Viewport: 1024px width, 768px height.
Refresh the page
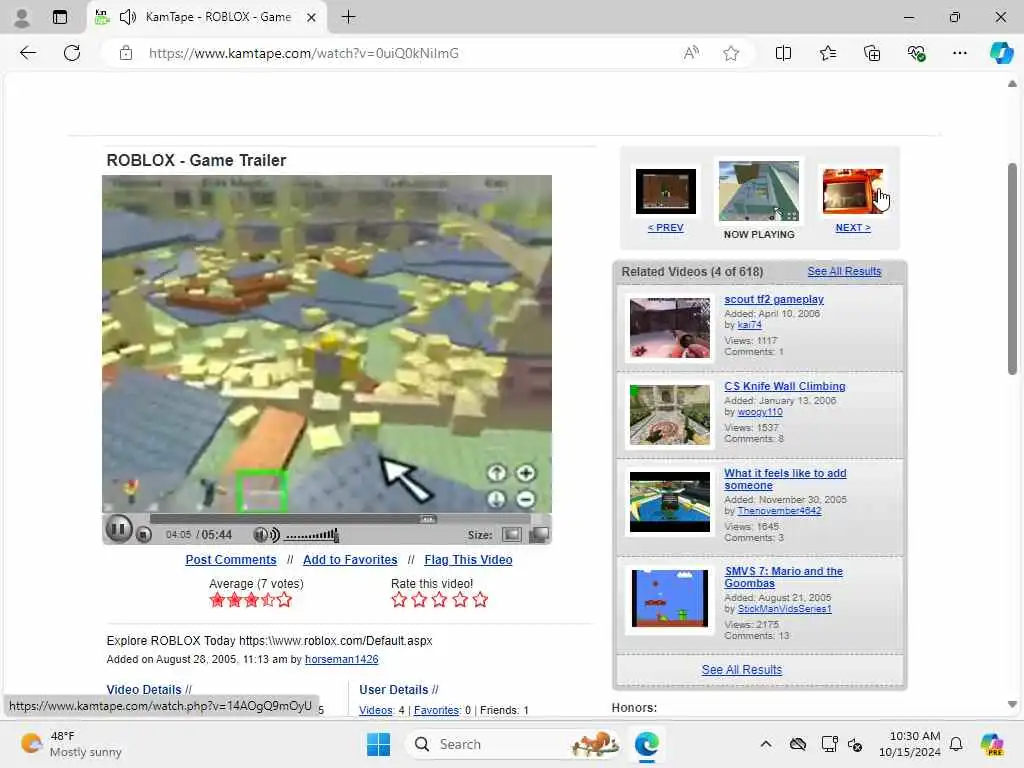click(x=72, y=53)
